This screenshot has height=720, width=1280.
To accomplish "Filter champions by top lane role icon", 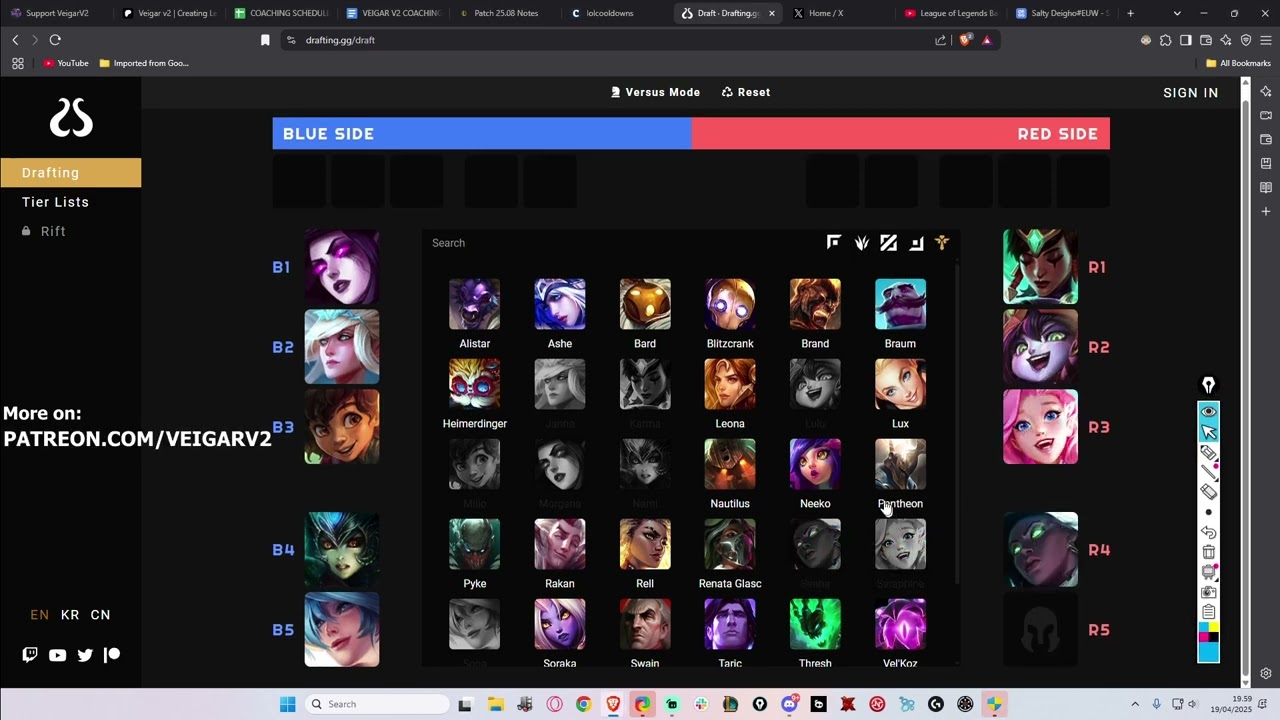I will (834, 242).
